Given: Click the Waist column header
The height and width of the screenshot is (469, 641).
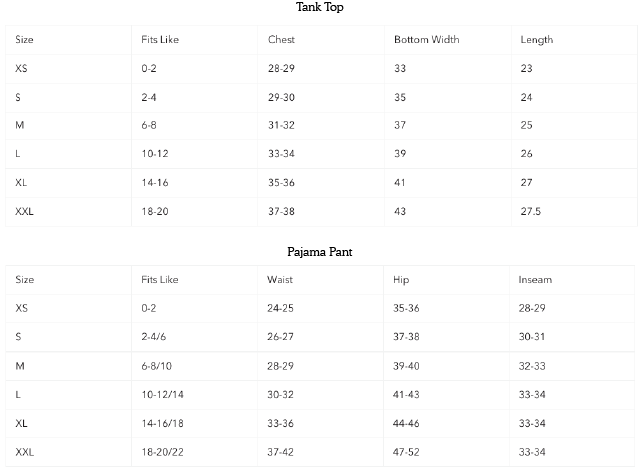Looking at the screenshot, I should tap(280, 280).
